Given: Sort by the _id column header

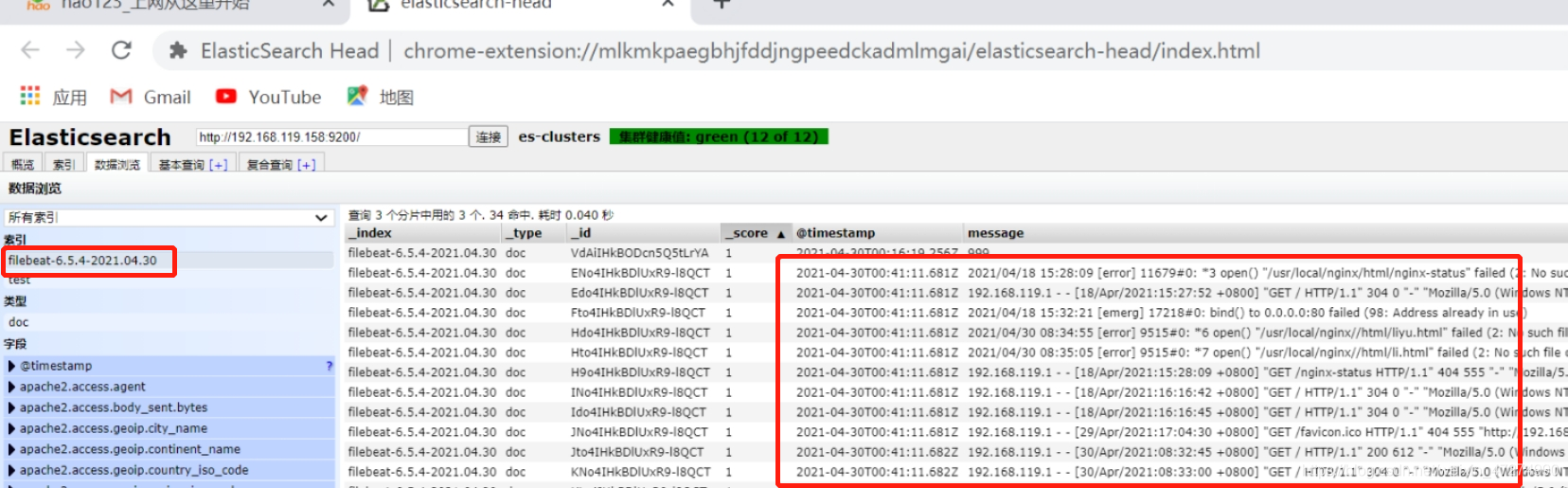Looking at the screenshot, I should 644,233.
